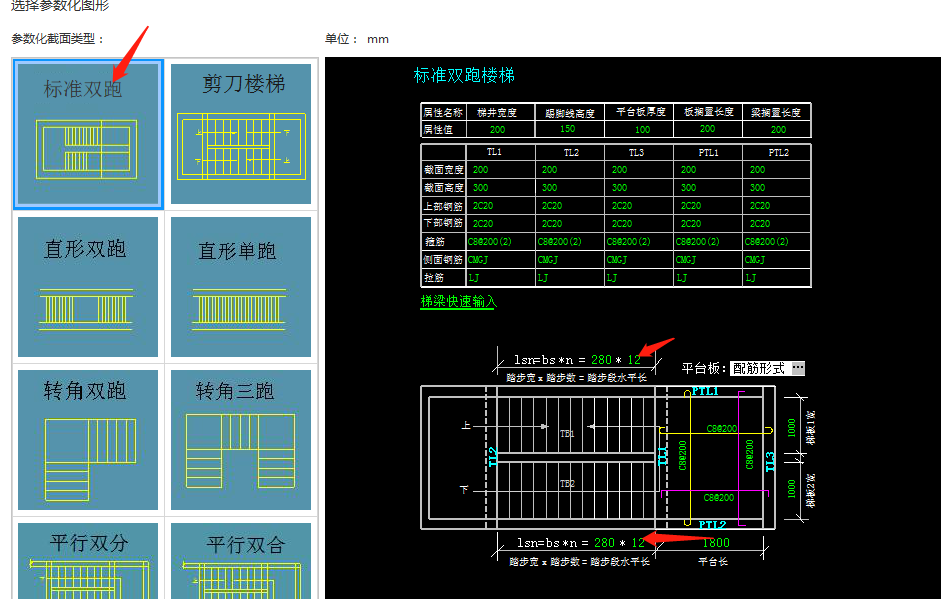Click the TB1 stair slab label
This screenshot has width=941, height=599.
[x=567, y=433]
